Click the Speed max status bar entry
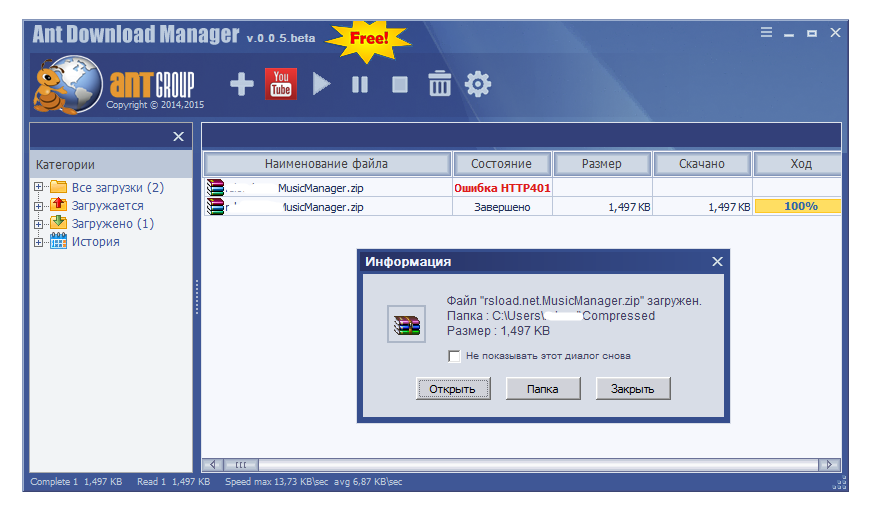The image size is (871, 513). coord(313,482)
